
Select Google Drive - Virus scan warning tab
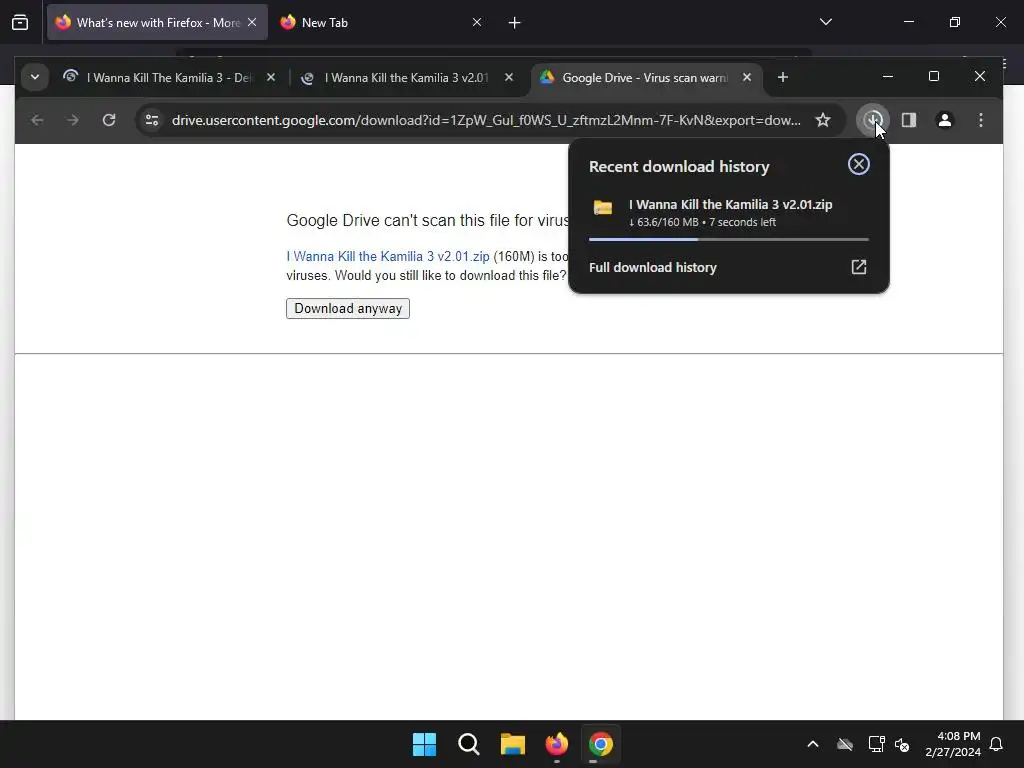click(x=645, y=78)
